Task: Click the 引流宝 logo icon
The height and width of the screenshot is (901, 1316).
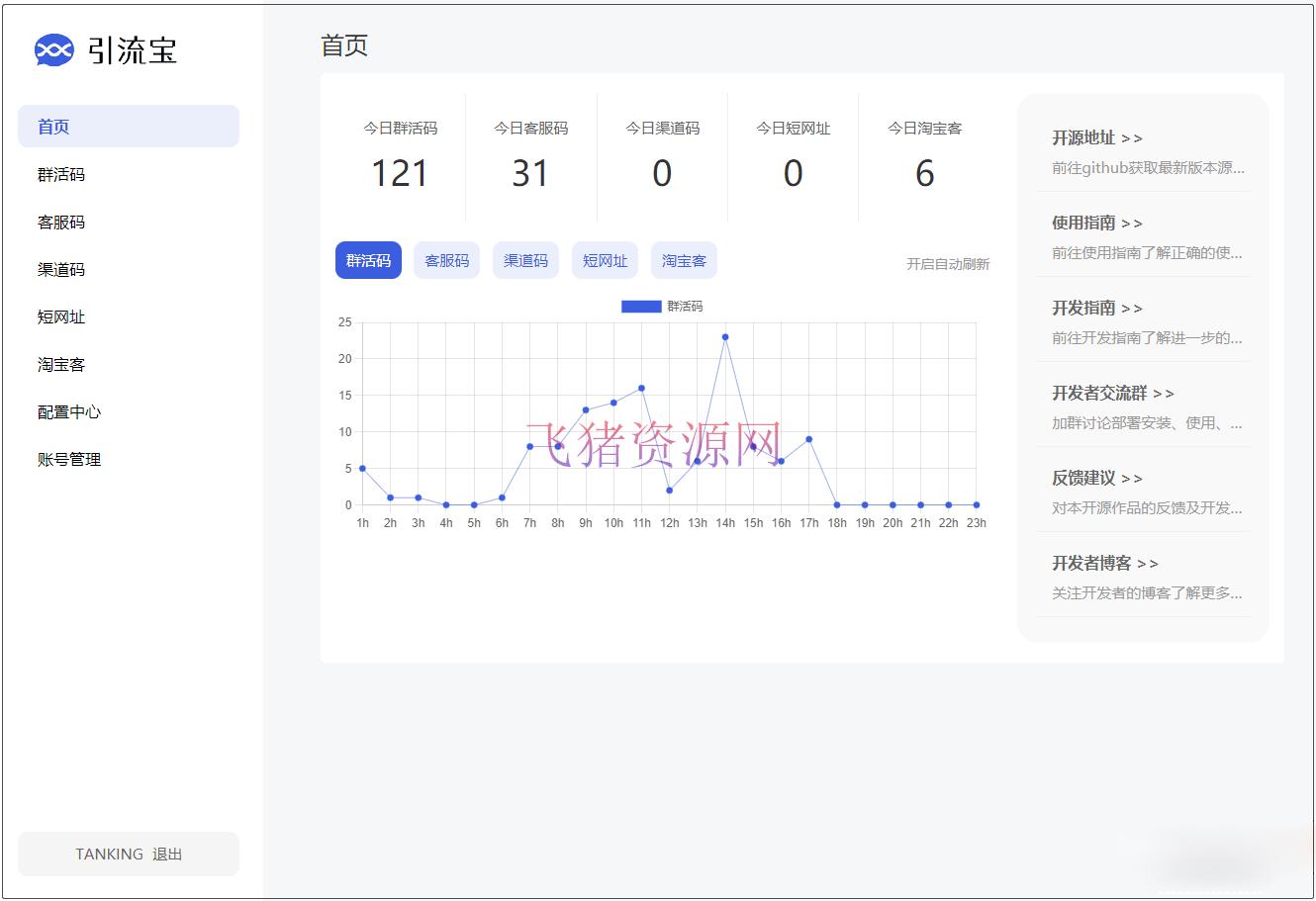Action: tap(53, 49)
